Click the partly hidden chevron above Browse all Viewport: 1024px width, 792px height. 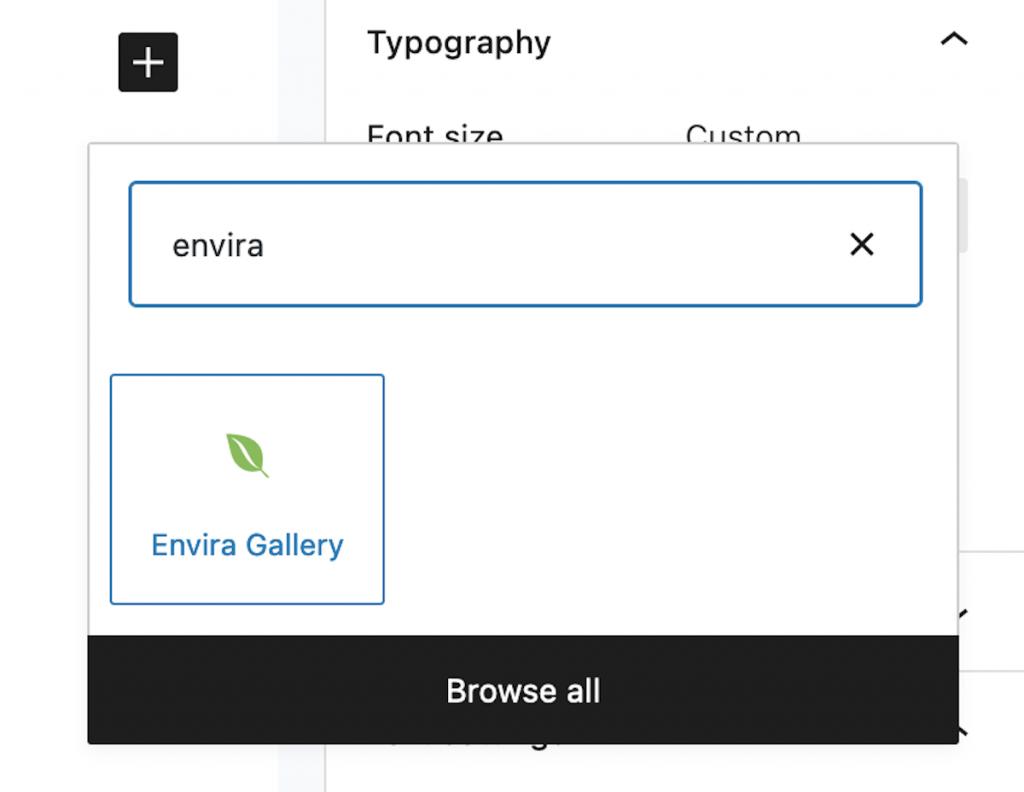click(x=962, y=612)
